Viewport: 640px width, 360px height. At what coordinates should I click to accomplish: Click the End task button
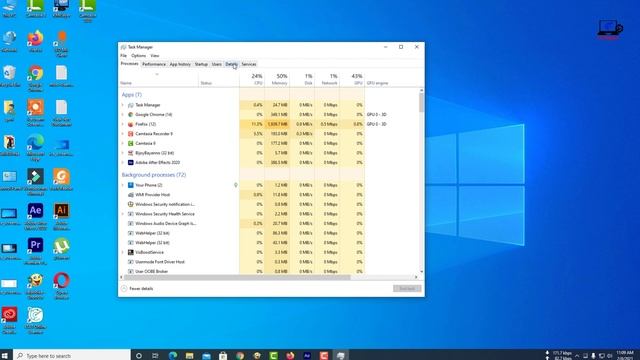coord(407,289)
